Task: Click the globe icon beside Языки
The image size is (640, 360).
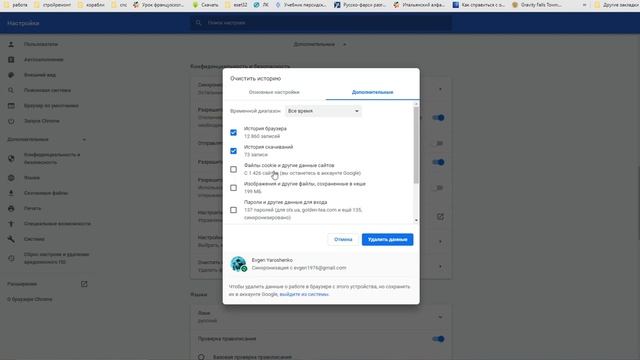Action: pos(11,178)
